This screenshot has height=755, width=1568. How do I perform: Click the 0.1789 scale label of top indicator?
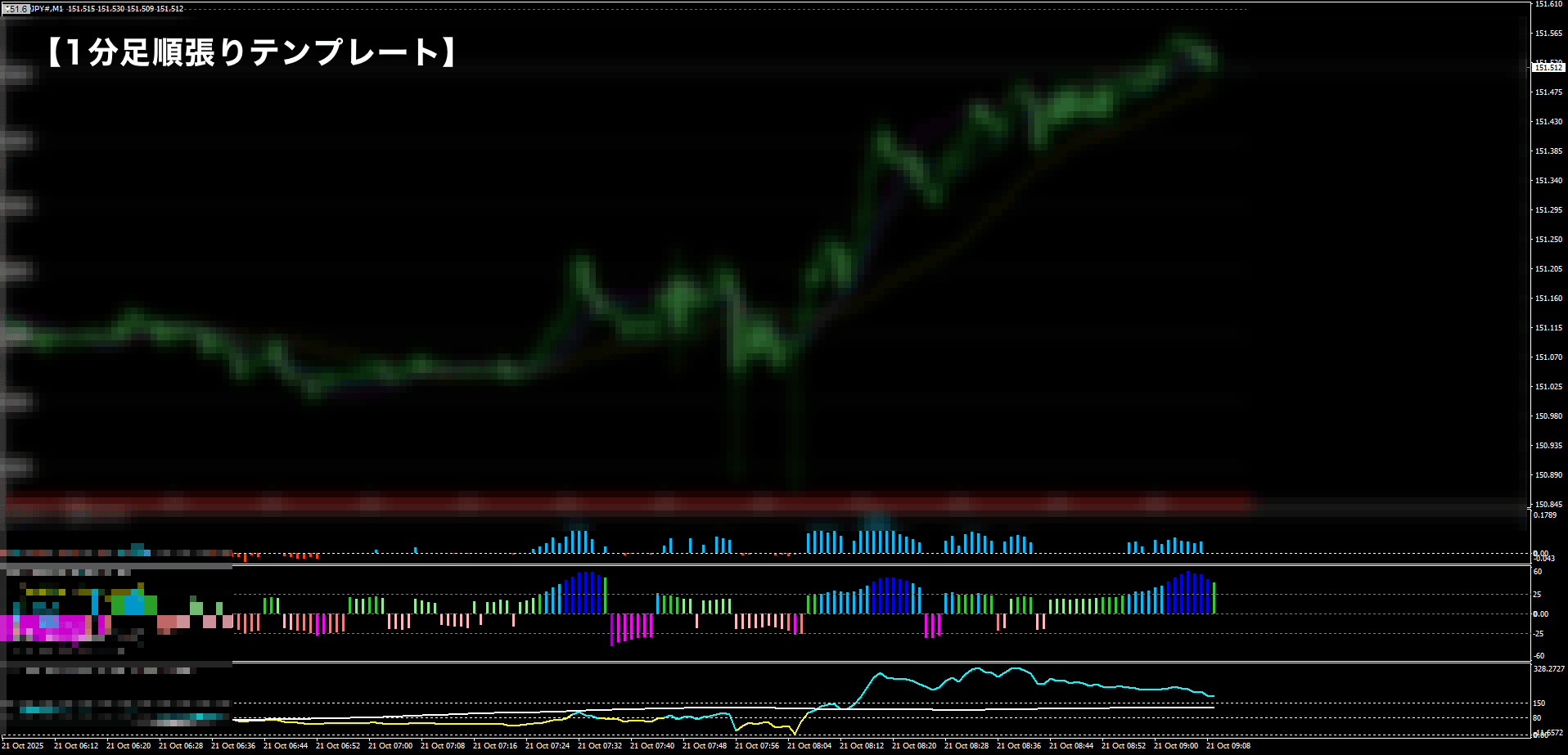(x=1544, y=515)
